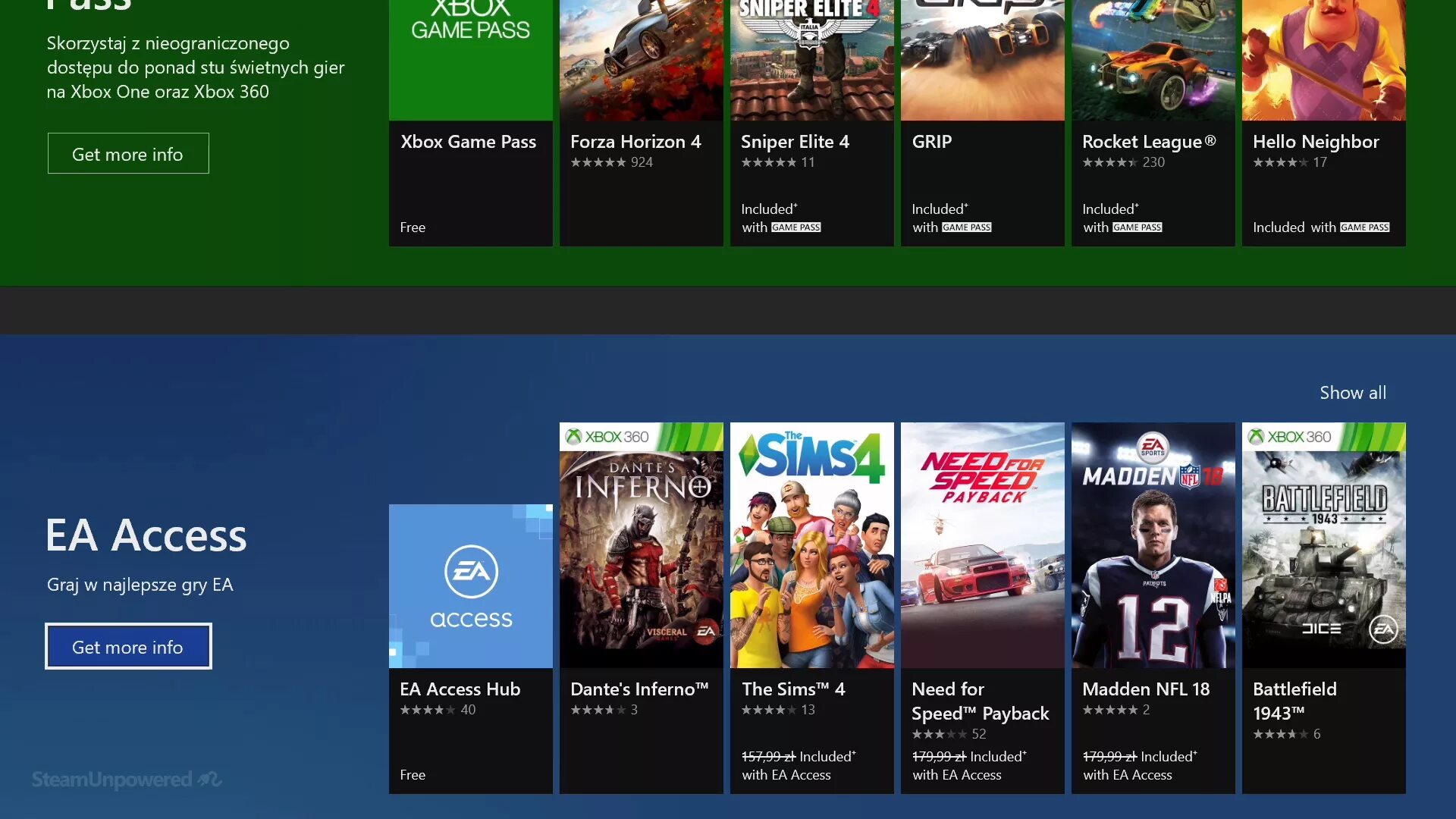Click the Battlefield 1943 title text
Screen dimensions: 1456x819
pos(1294,701)
